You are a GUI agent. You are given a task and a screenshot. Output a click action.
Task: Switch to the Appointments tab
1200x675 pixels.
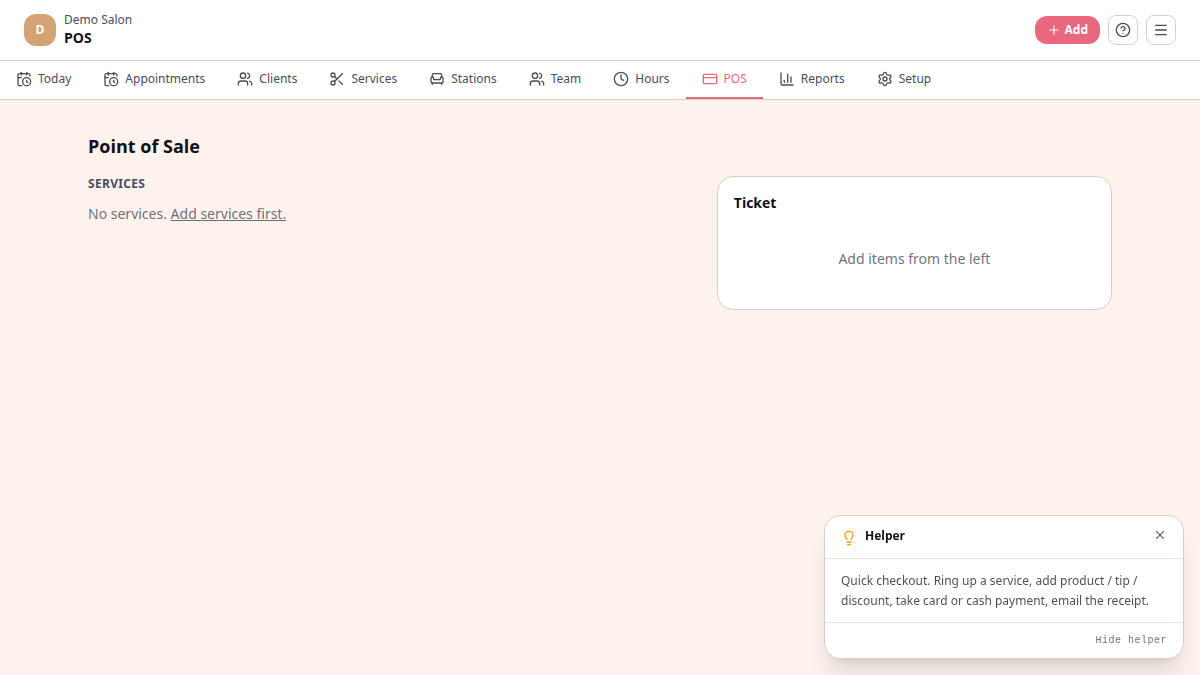point(154,79)
